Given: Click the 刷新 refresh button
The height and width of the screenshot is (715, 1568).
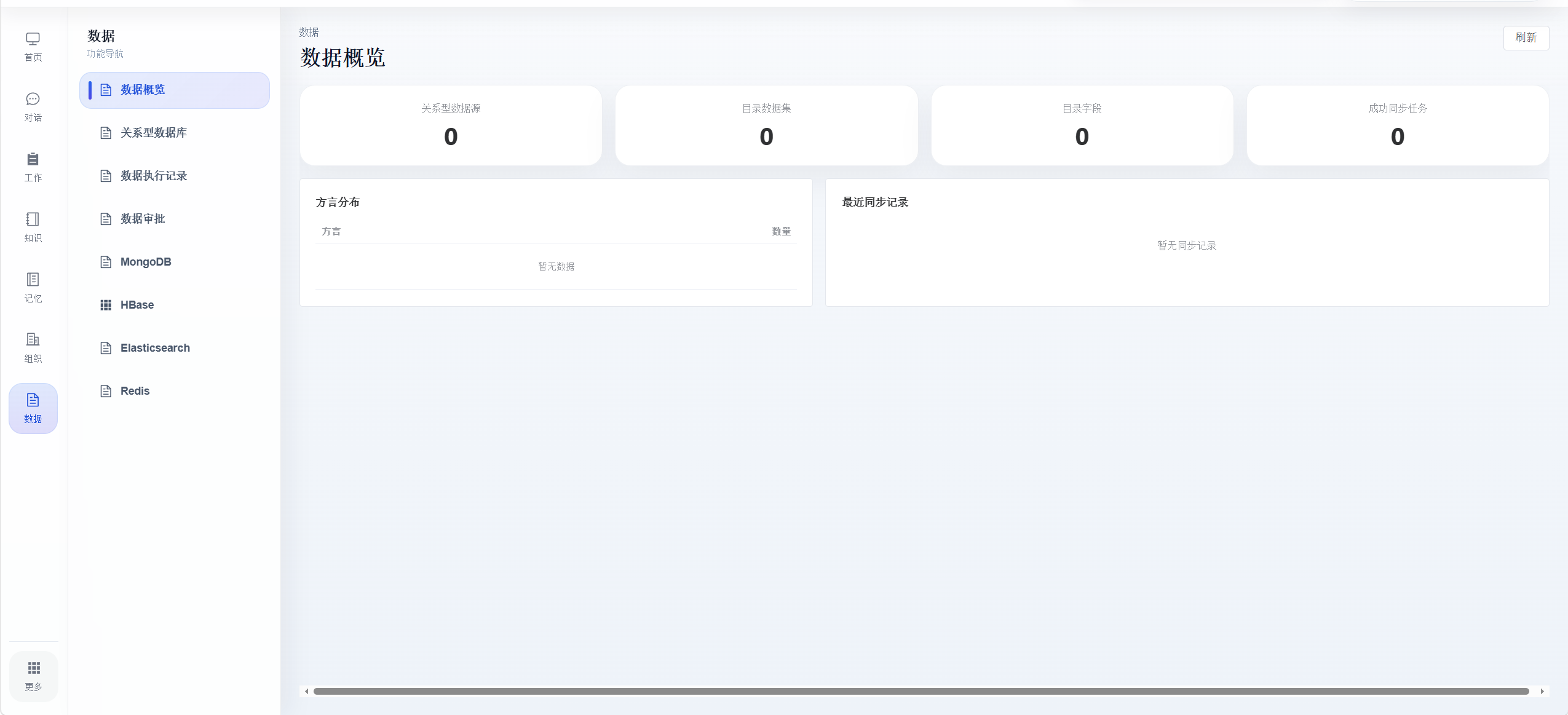Looking at the screenshot, I should point(1526,38).
